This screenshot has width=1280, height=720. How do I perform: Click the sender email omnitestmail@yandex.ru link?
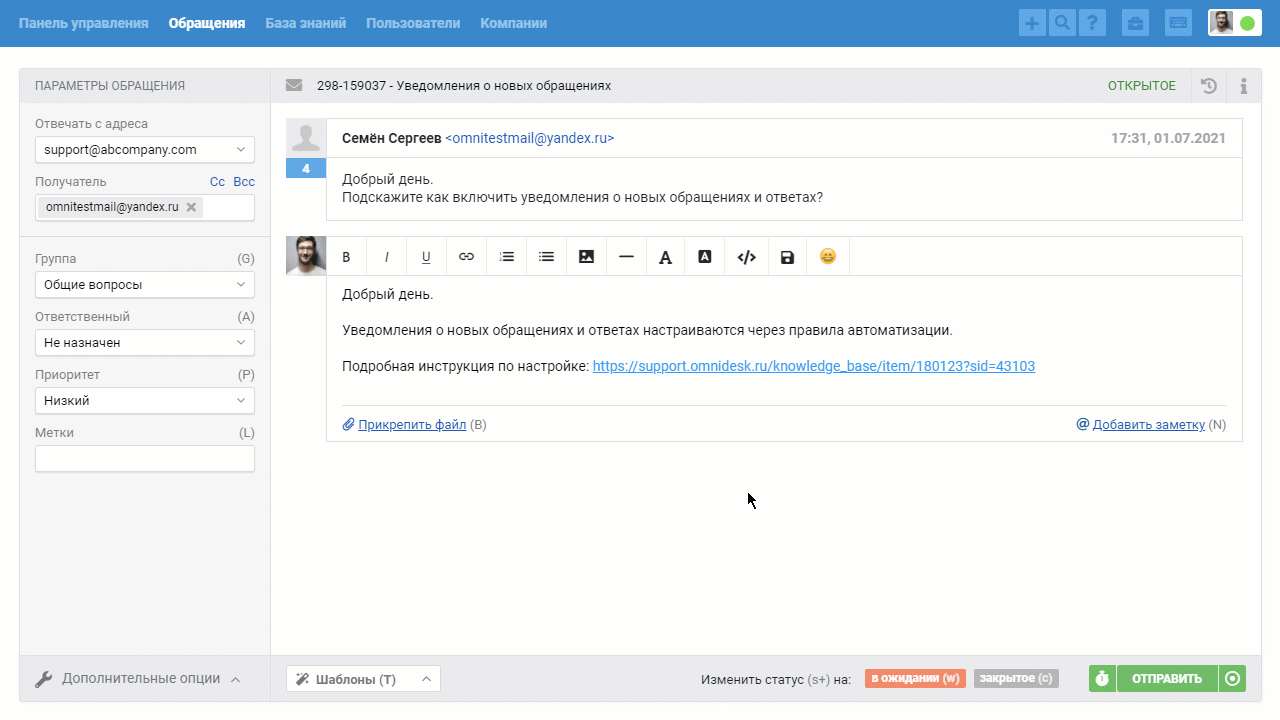529,139
